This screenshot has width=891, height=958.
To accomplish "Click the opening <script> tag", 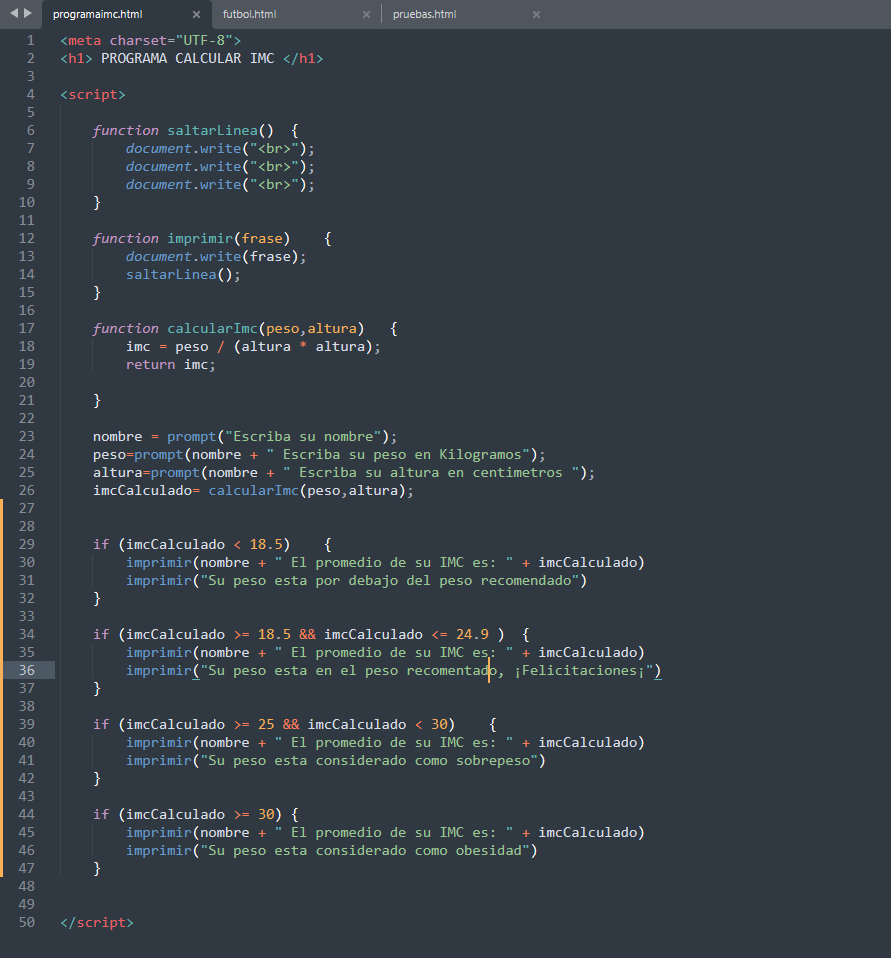I will click(x=93, y=95).
